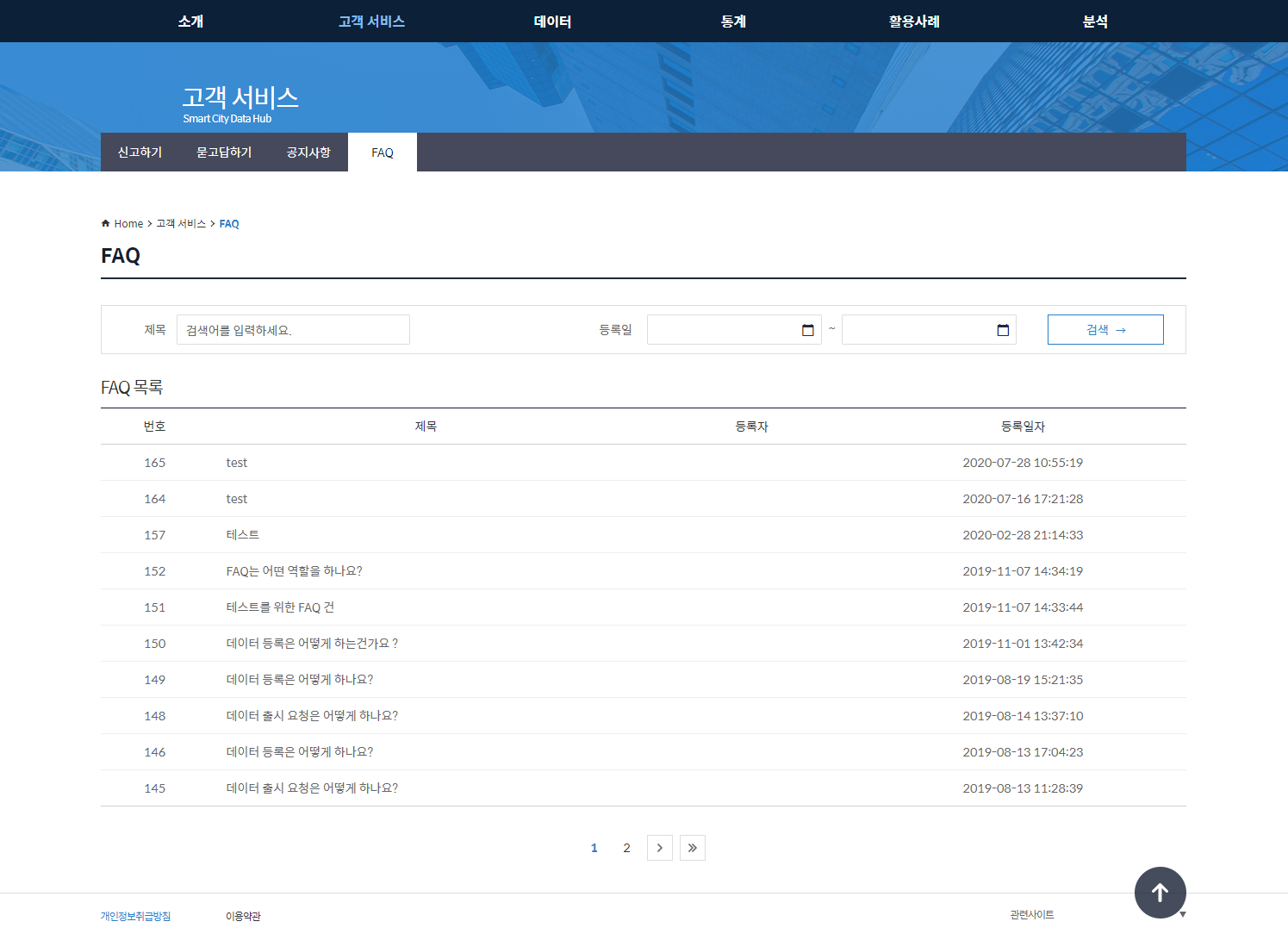Viewport: 1288px width, 934px height.
Task: Click the scroll-to-top arrow button
Action: [1160, 893]
